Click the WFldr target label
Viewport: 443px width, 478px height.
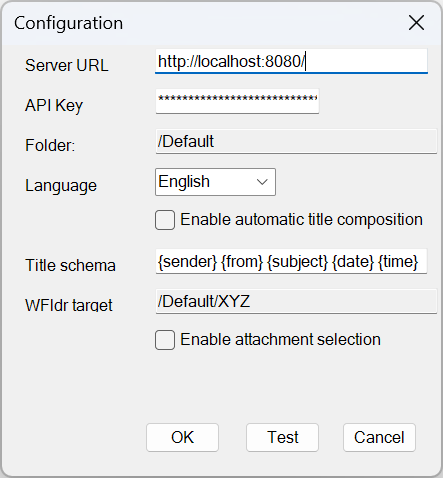click(69, 305)
